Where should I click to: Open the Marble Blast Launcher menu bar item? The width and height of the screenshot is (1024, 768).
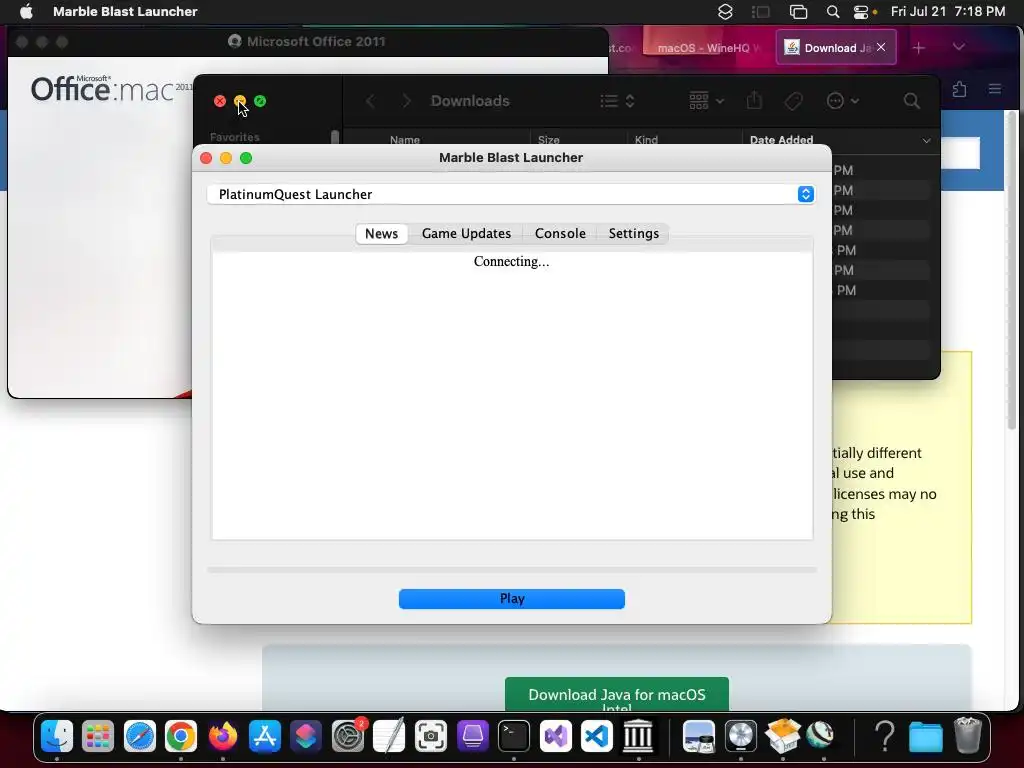125,11
